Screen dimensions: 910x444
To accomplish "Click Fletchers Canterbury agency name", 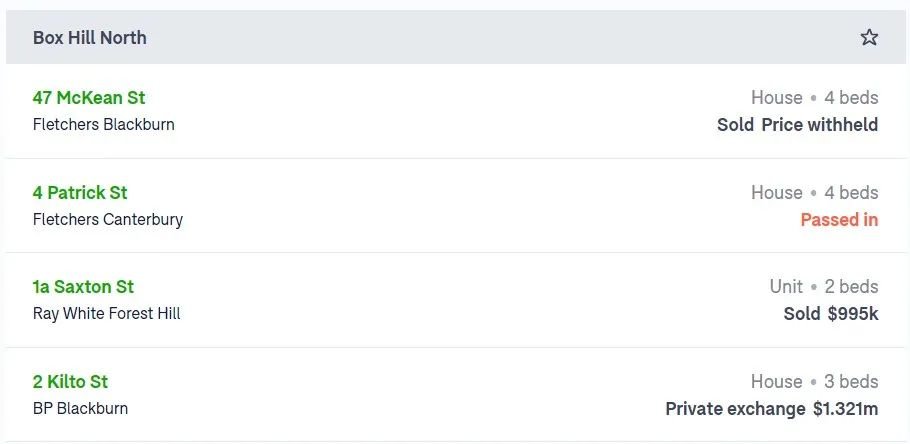I will (107, 219).
